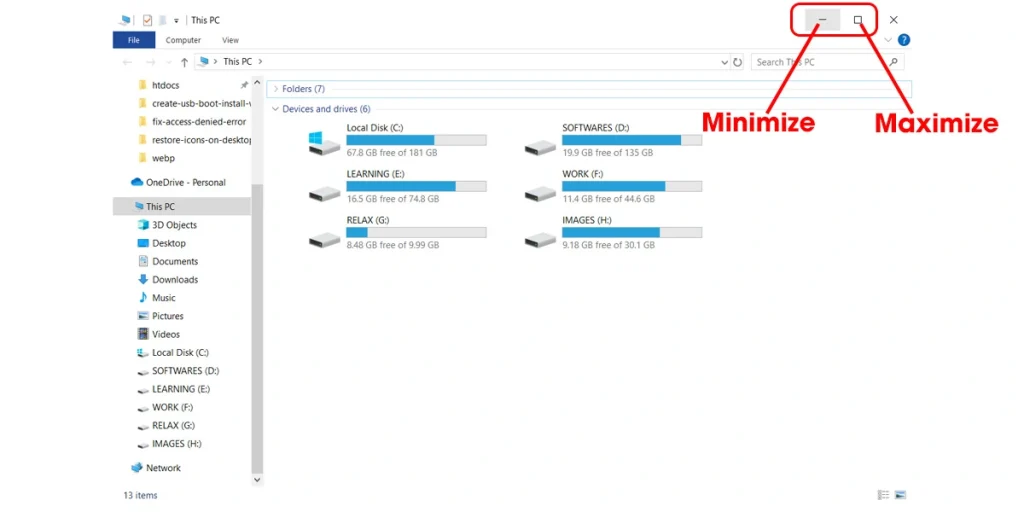
Task: Expand the ribbon with the chevron
Action: tap(888, 40)
